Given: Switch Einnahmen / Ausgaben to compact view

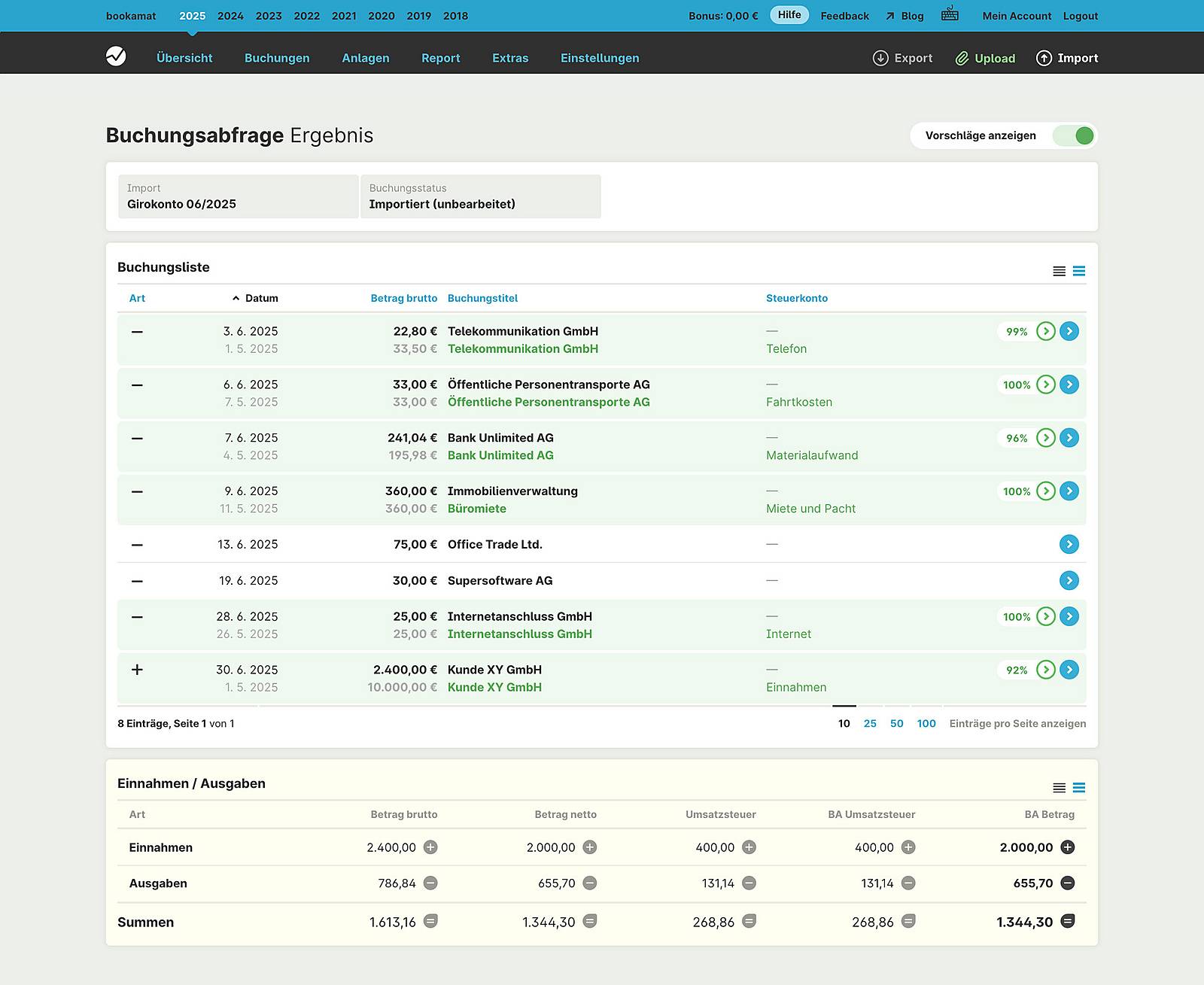Looking at the screenshot, I should [x=1059, y=788].
